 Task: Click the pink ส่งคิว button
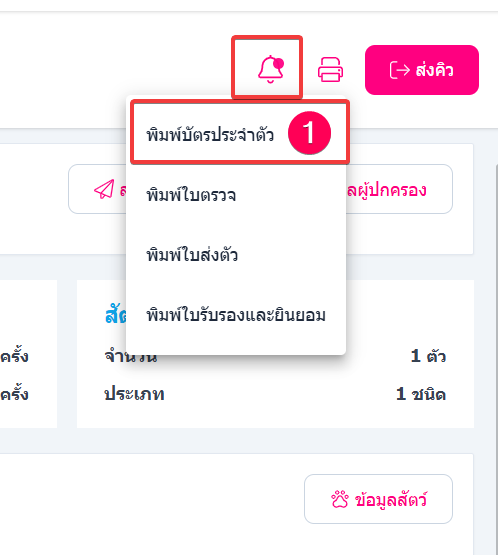(422, 70)
